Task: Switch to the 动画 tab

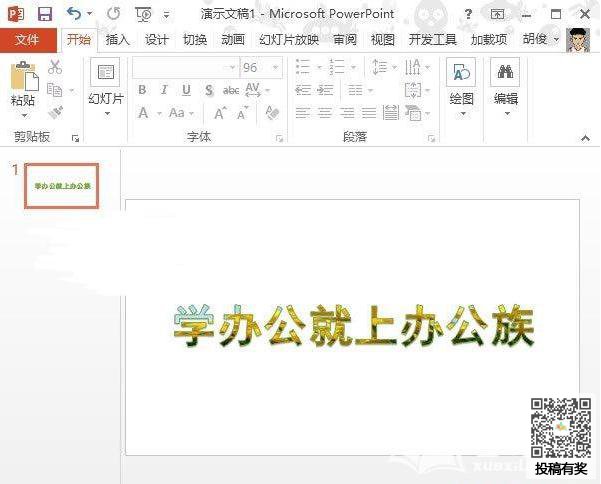Action: [x=233, y=39]
